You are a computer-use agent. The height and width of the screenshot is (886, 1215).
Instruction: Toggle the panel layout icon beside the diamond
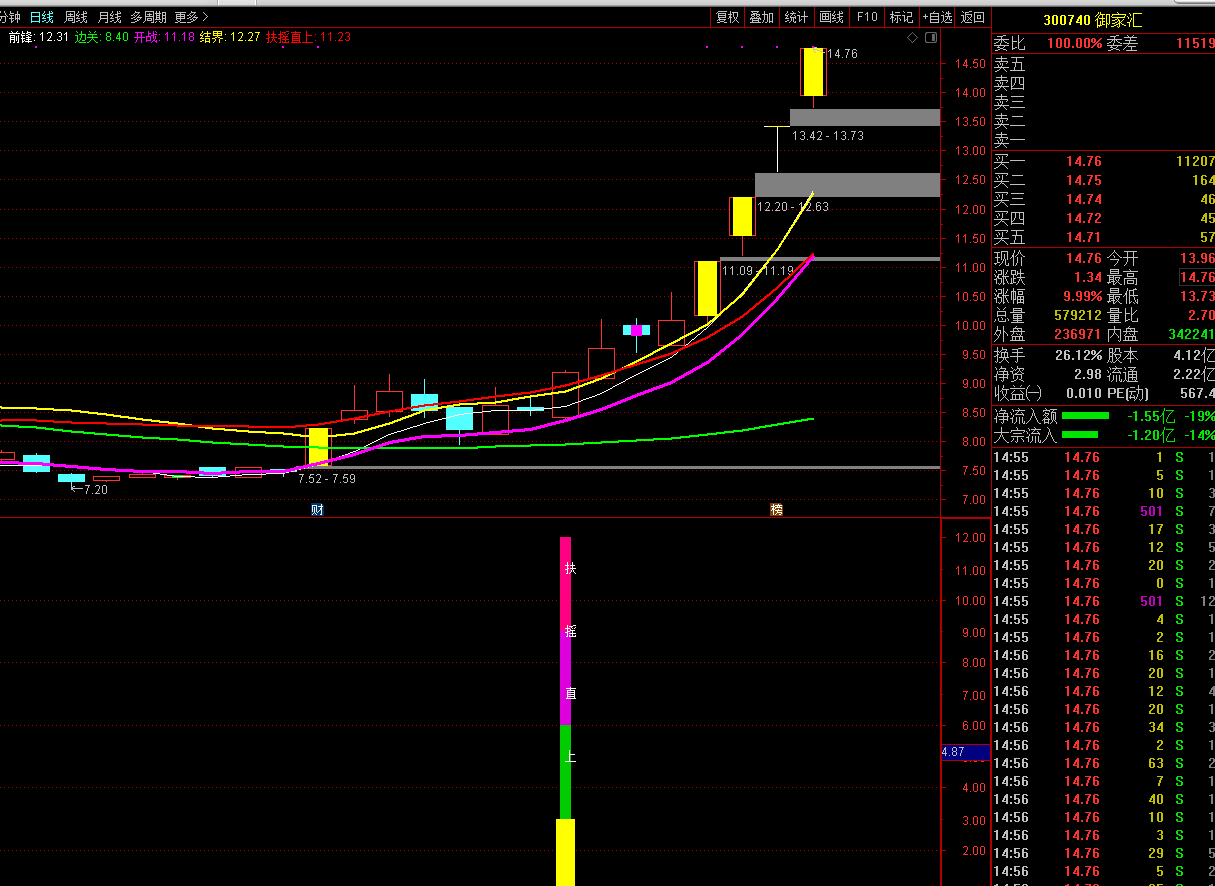pos(931,38)
